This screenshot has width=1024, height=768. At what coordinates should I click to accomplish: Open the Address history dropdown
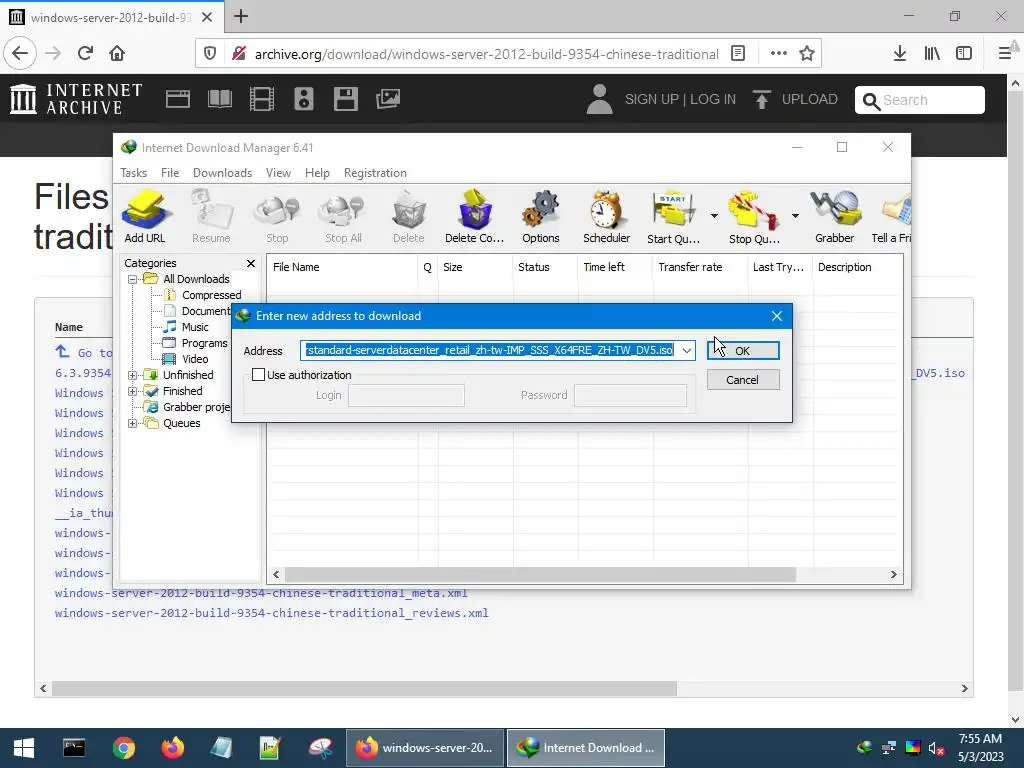click(x=686, y=351)
